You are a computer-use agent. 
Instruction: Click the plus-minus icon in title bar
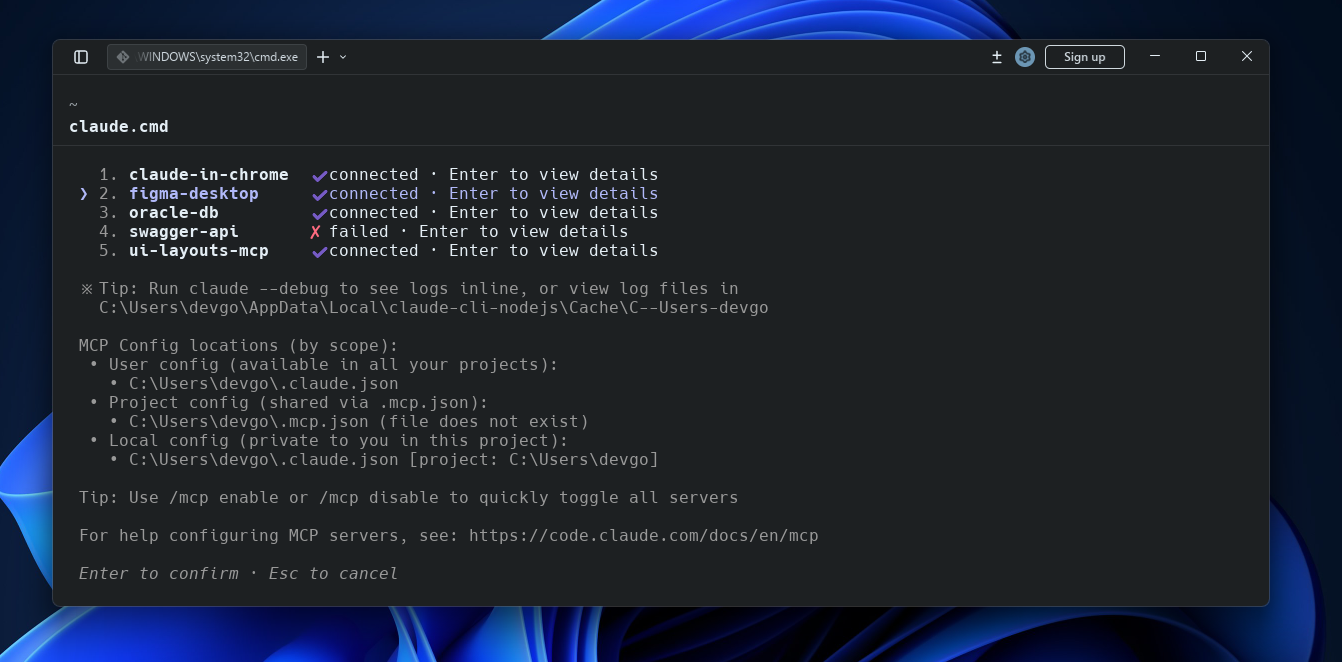(996, 57)
